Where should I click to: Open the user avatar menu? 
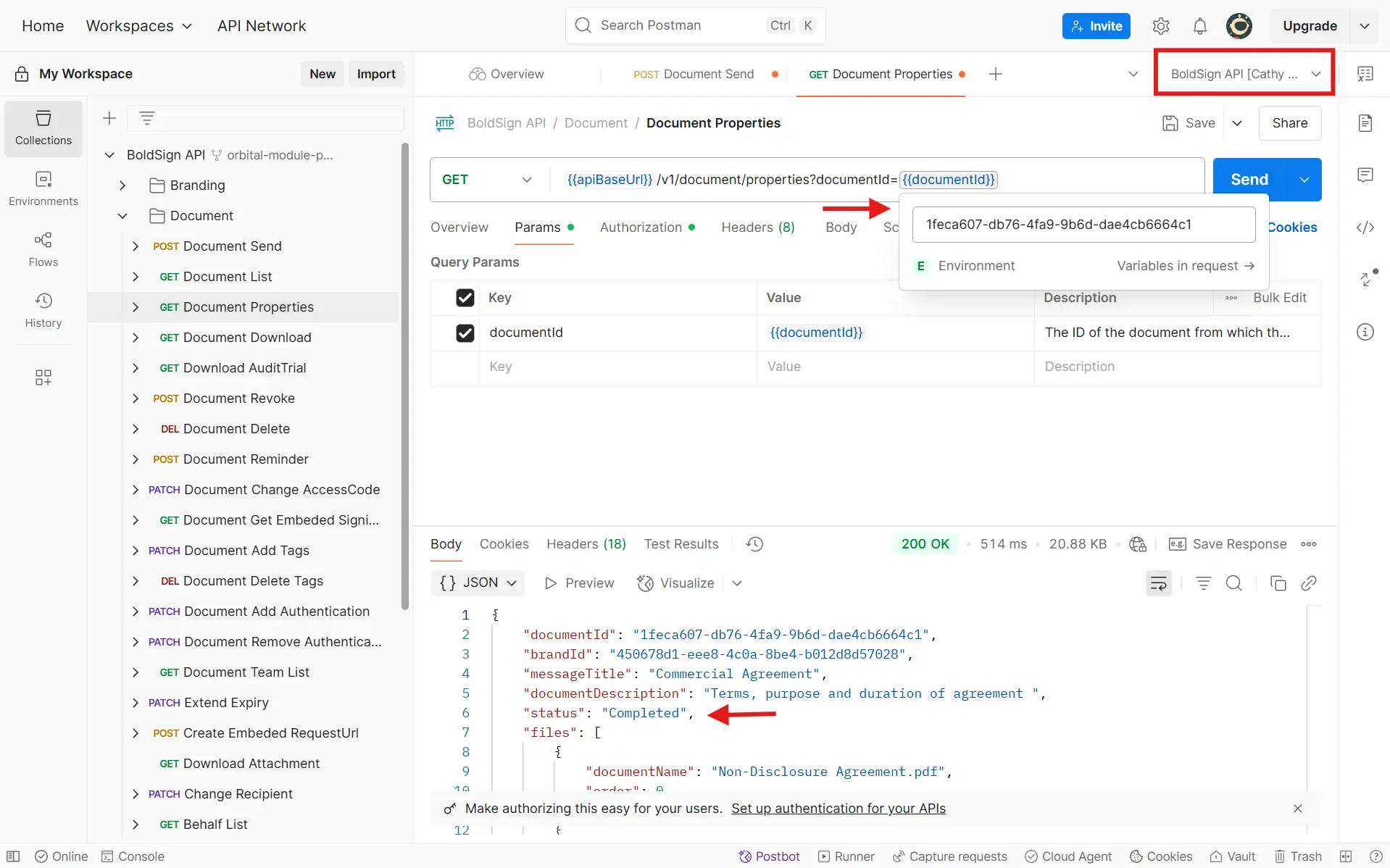1239,26
